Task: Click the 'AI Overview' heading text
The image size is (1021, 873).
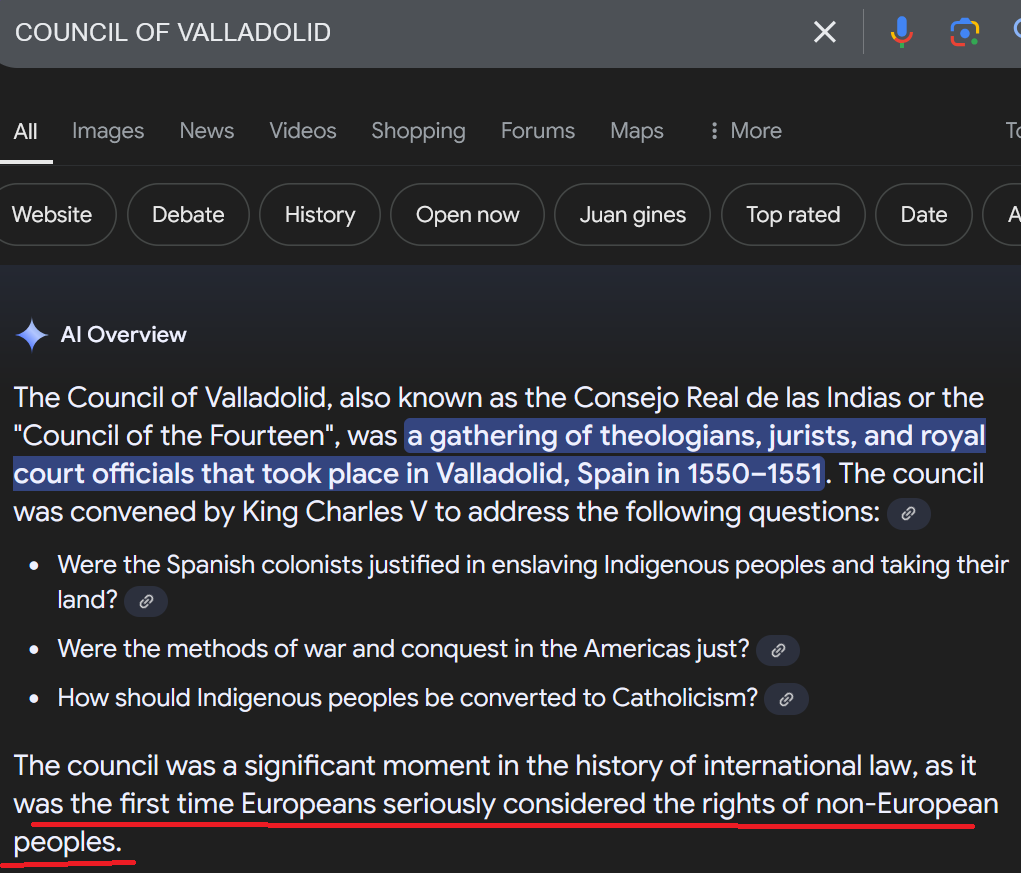Action: pyautogui.click(x=124, y=335)
